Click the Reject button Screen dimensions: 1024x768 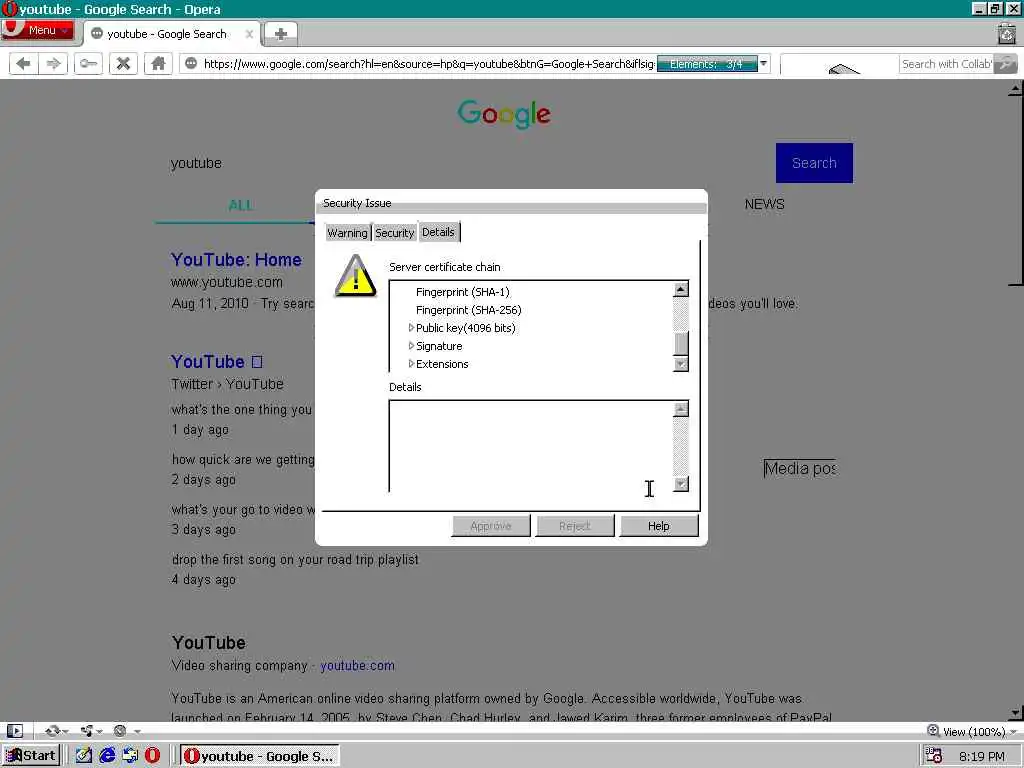coord(575,526)
